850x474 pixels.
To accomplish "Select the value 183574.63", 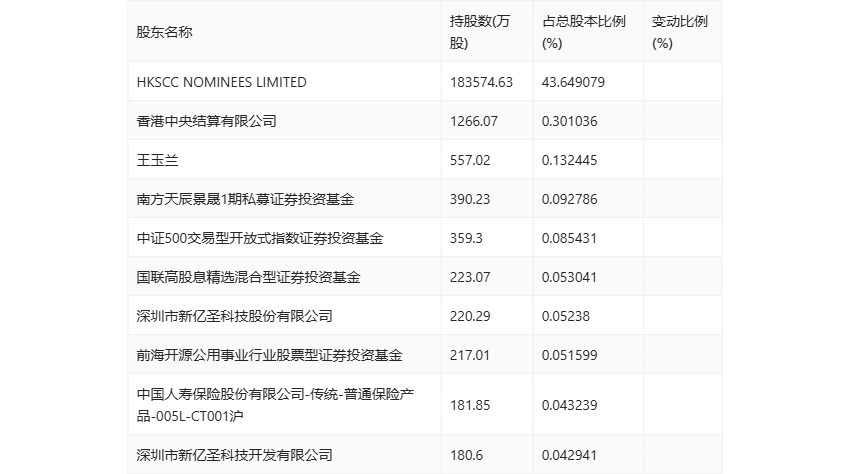I will 481,82.
